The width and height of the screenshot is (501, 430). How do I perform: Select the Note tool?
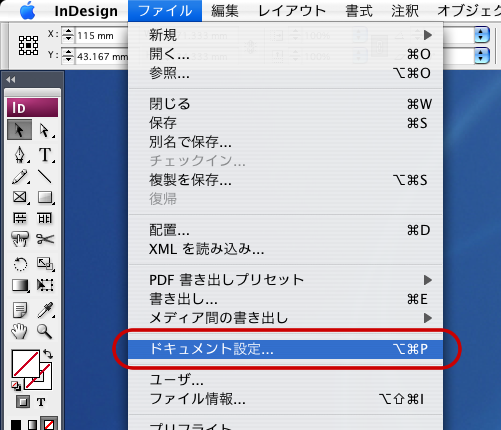[x=20, y=310]
